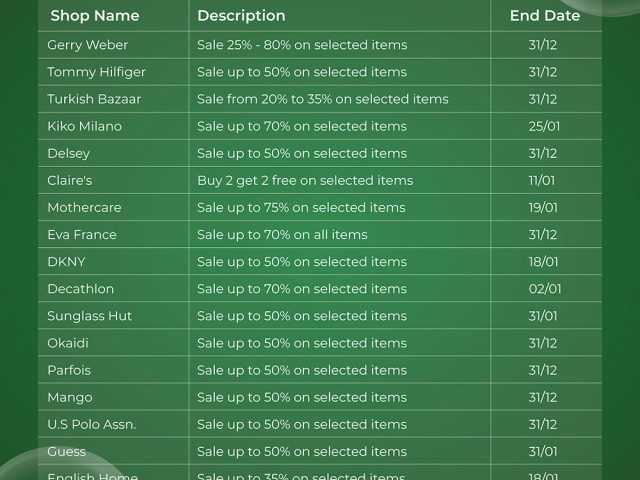640x480 pixels.
Task: Click the Kiko Milano end date 25/01
Action: point(543,126)
